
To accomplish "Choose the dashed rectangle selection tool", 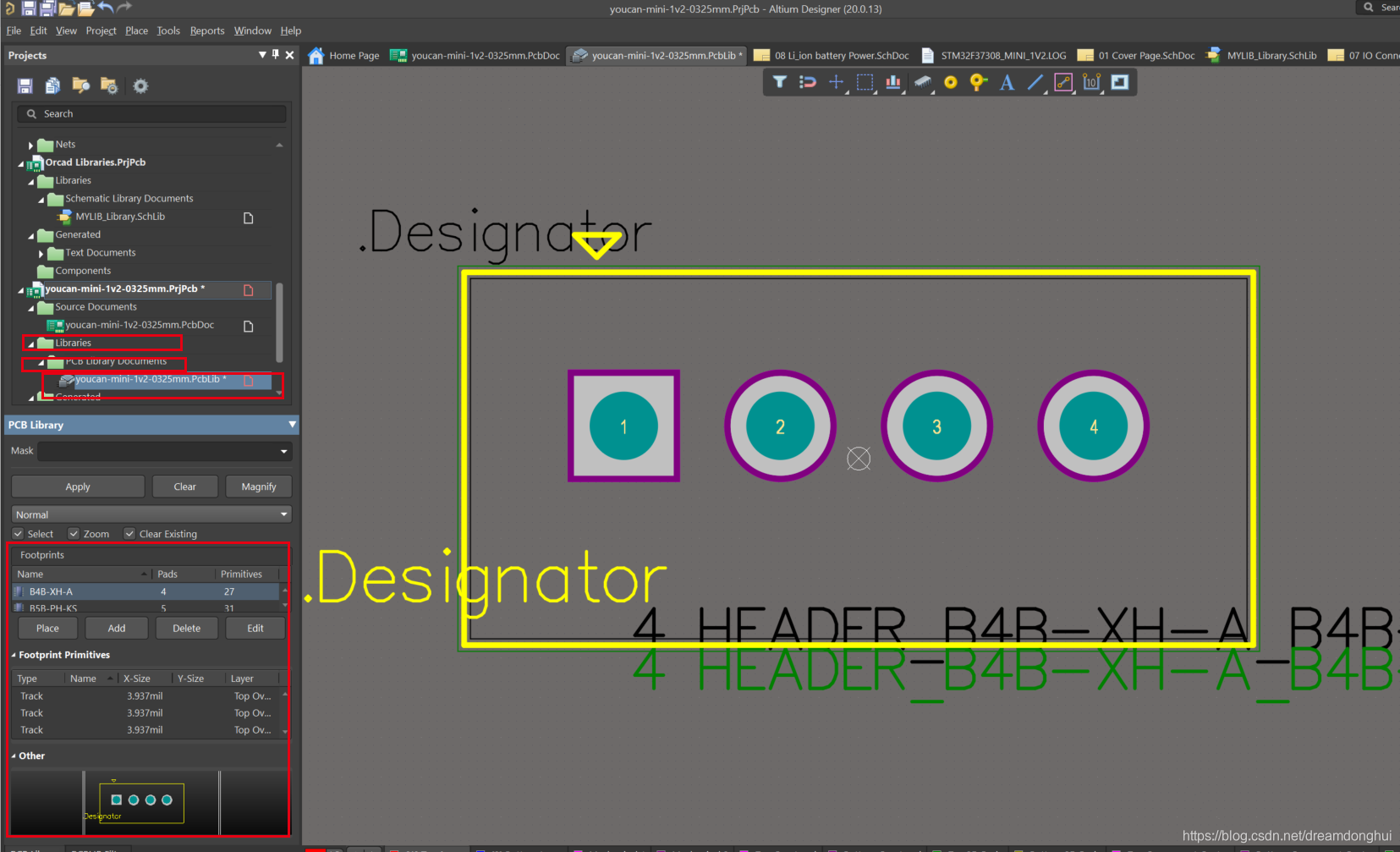I will (865, 82).
